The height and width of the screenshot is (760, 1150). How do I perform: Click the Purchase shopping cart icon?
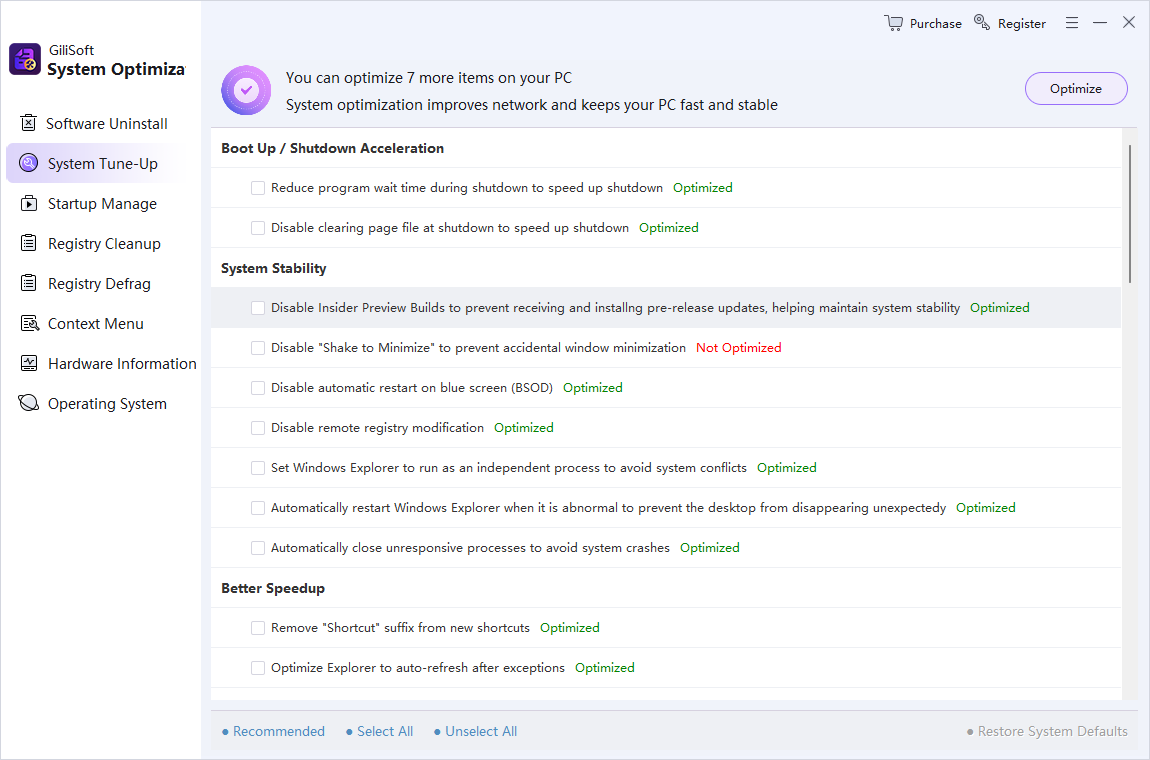point(893,23)
